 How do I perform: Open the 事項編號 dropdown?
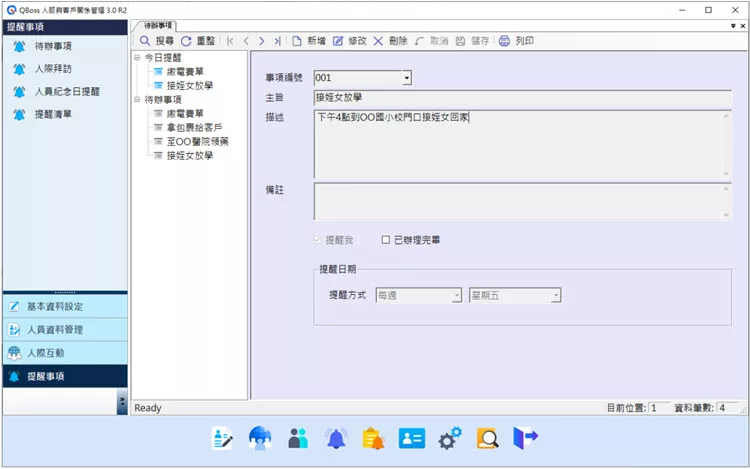406,78
